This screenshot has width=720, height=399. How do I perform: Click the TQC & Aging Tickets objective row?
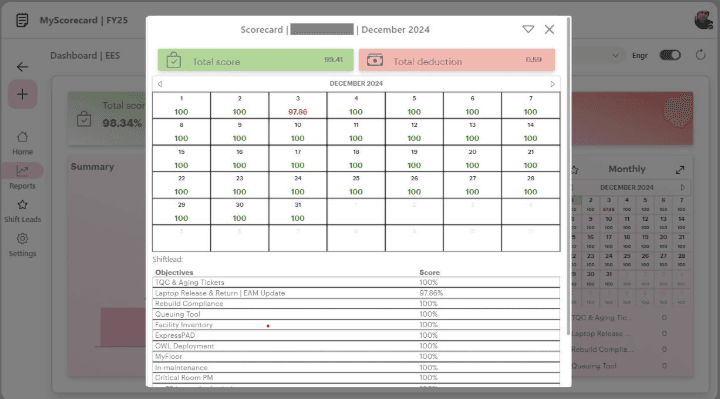(x=356, y=282)
